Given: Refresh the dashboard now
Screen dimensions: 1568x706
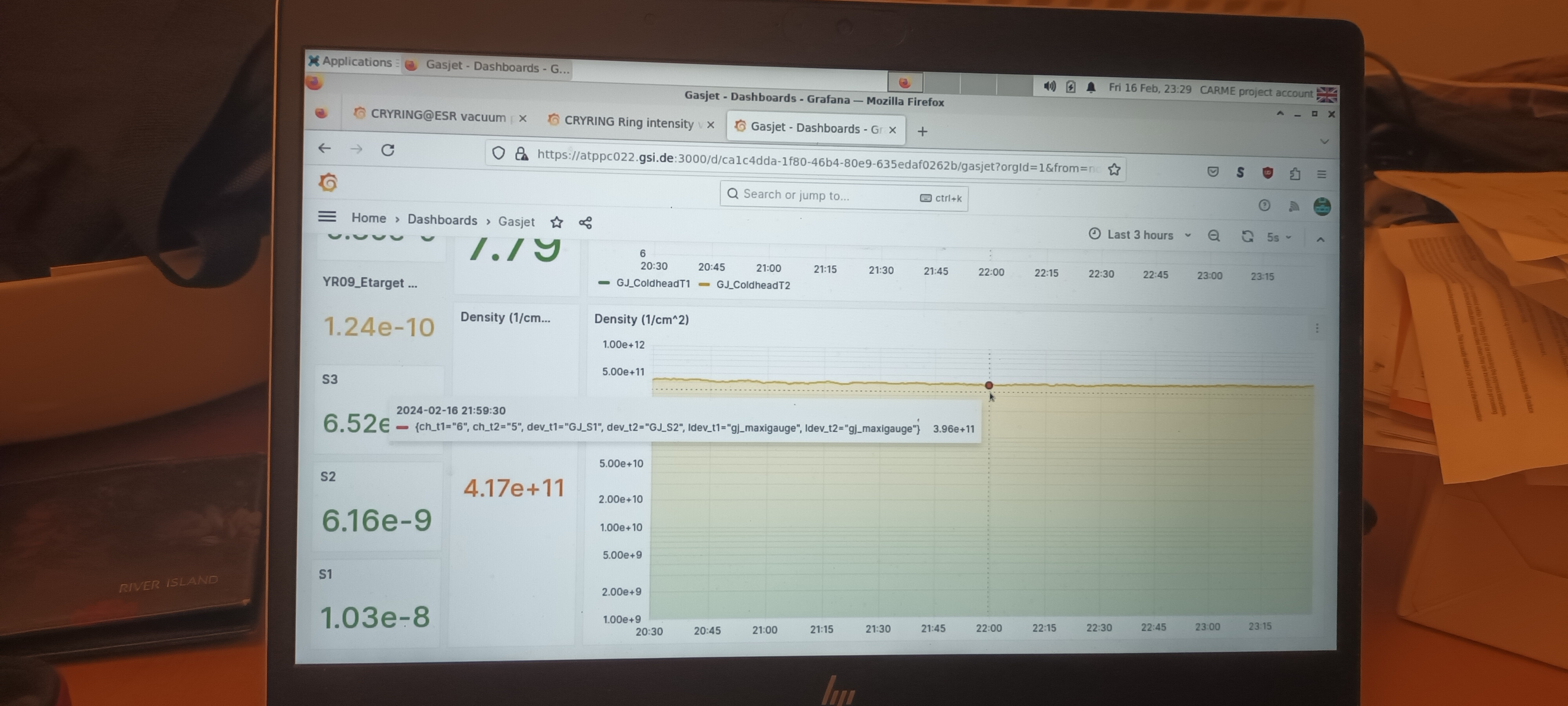Looking at the screenshot, I should (1247, 237).
